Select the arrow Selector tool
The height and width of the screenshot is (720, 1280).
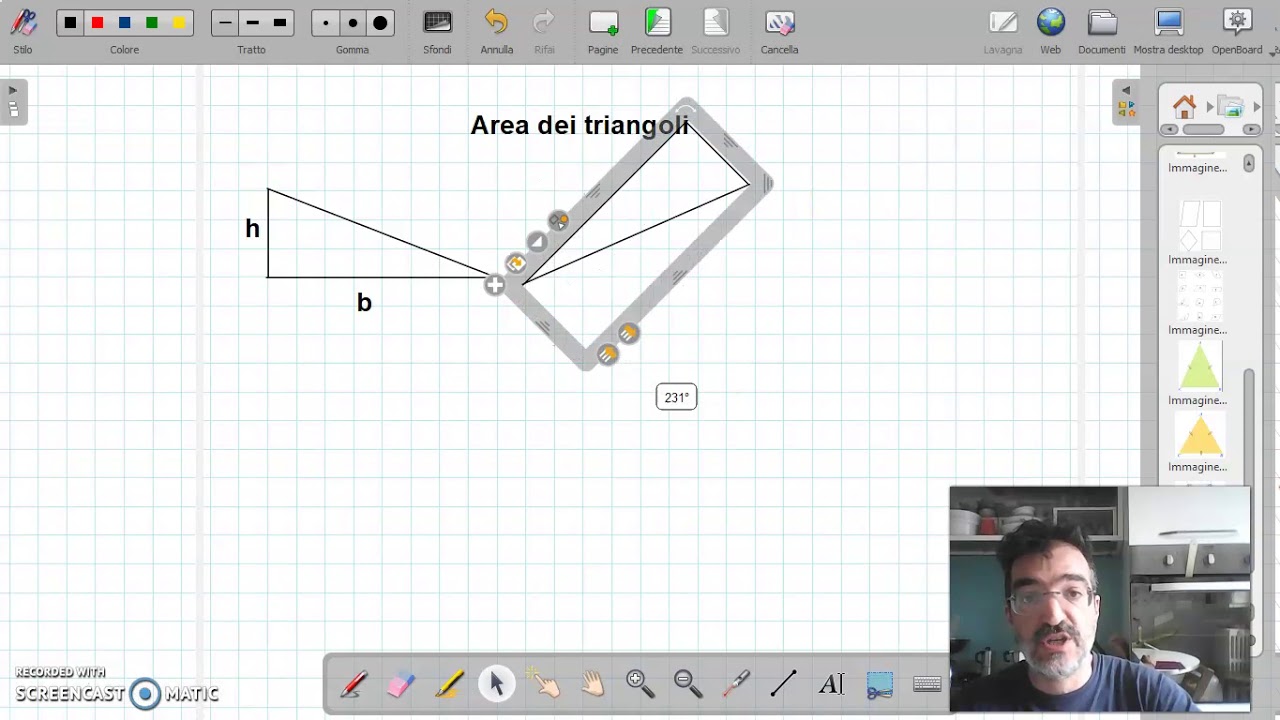point(497,684)
